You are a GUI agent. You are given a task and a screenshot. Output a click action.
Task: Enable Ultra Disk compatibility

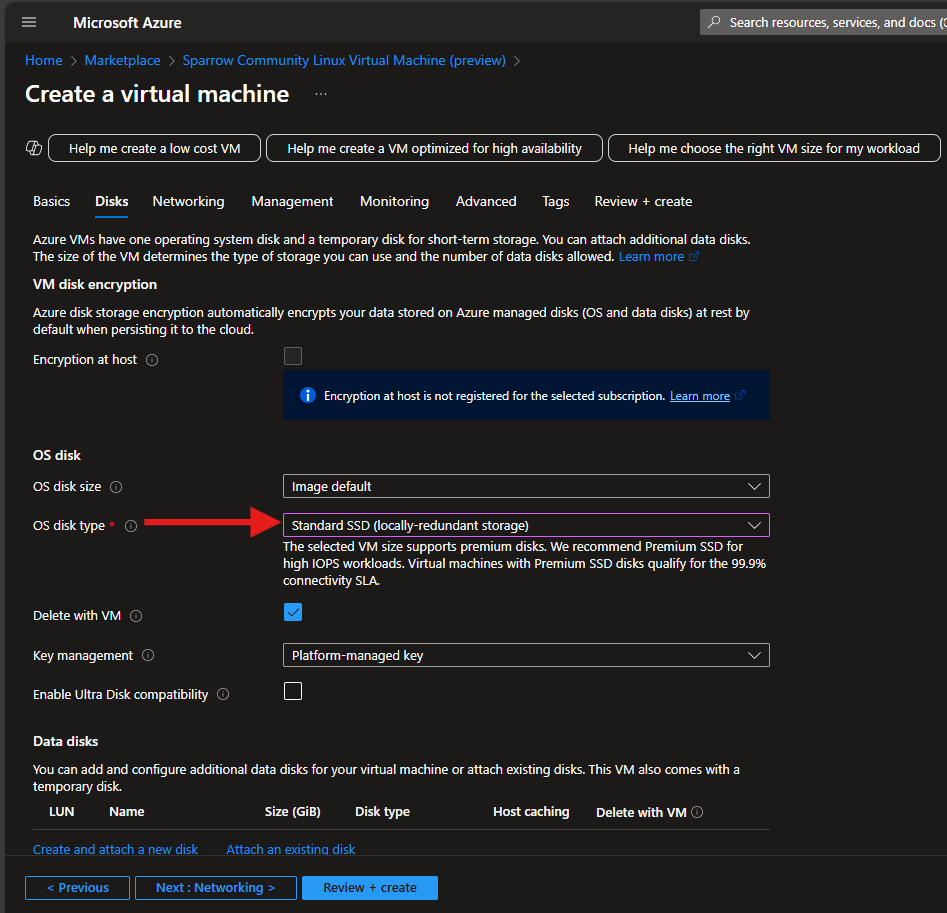click(x=292, y=690)
